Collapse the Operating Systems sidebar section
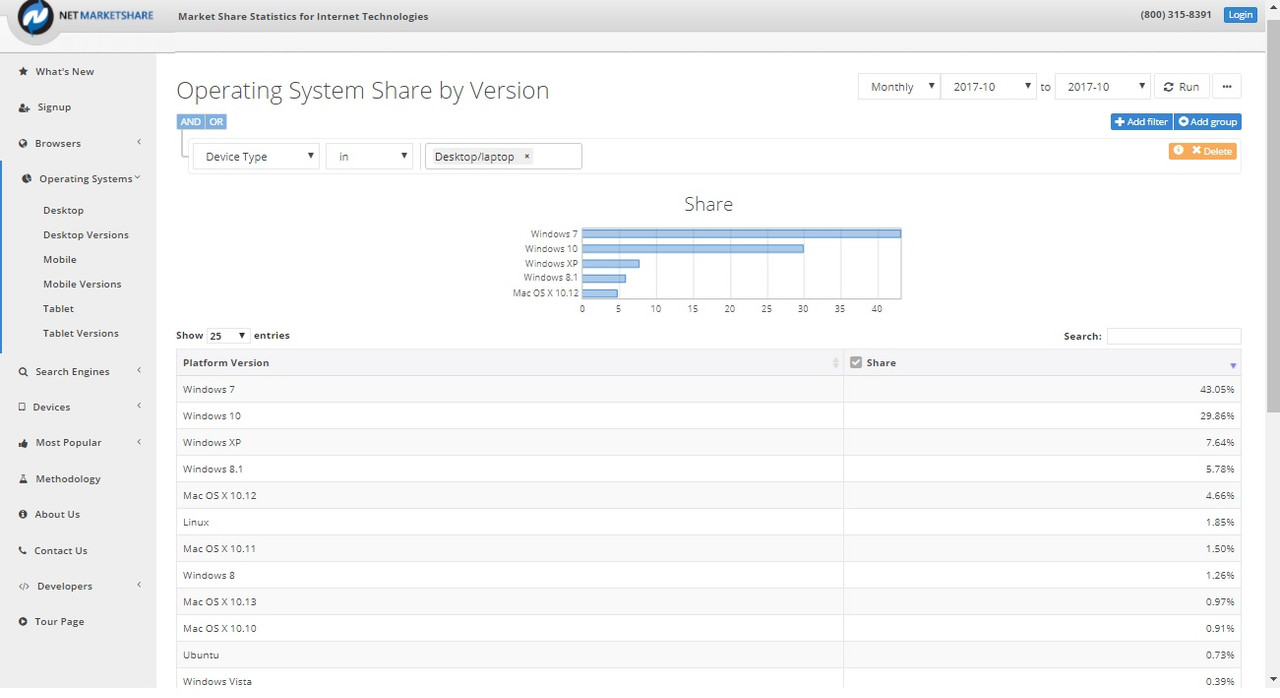The width and height of the screenshot is (1280, 698). click(138, 178)
